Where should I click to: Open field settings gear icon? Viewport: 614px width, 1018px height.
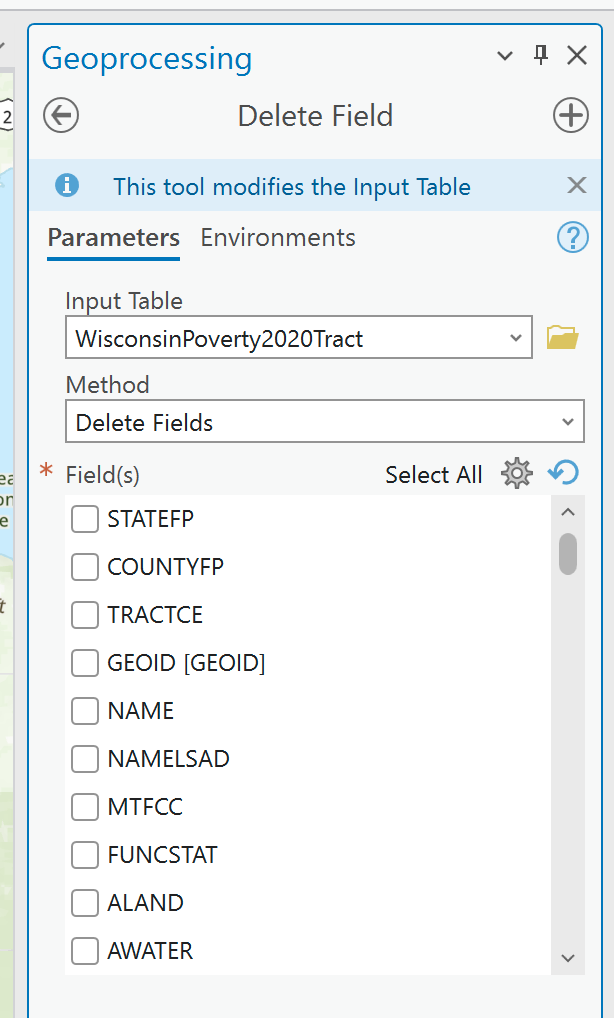coord(516,474)
